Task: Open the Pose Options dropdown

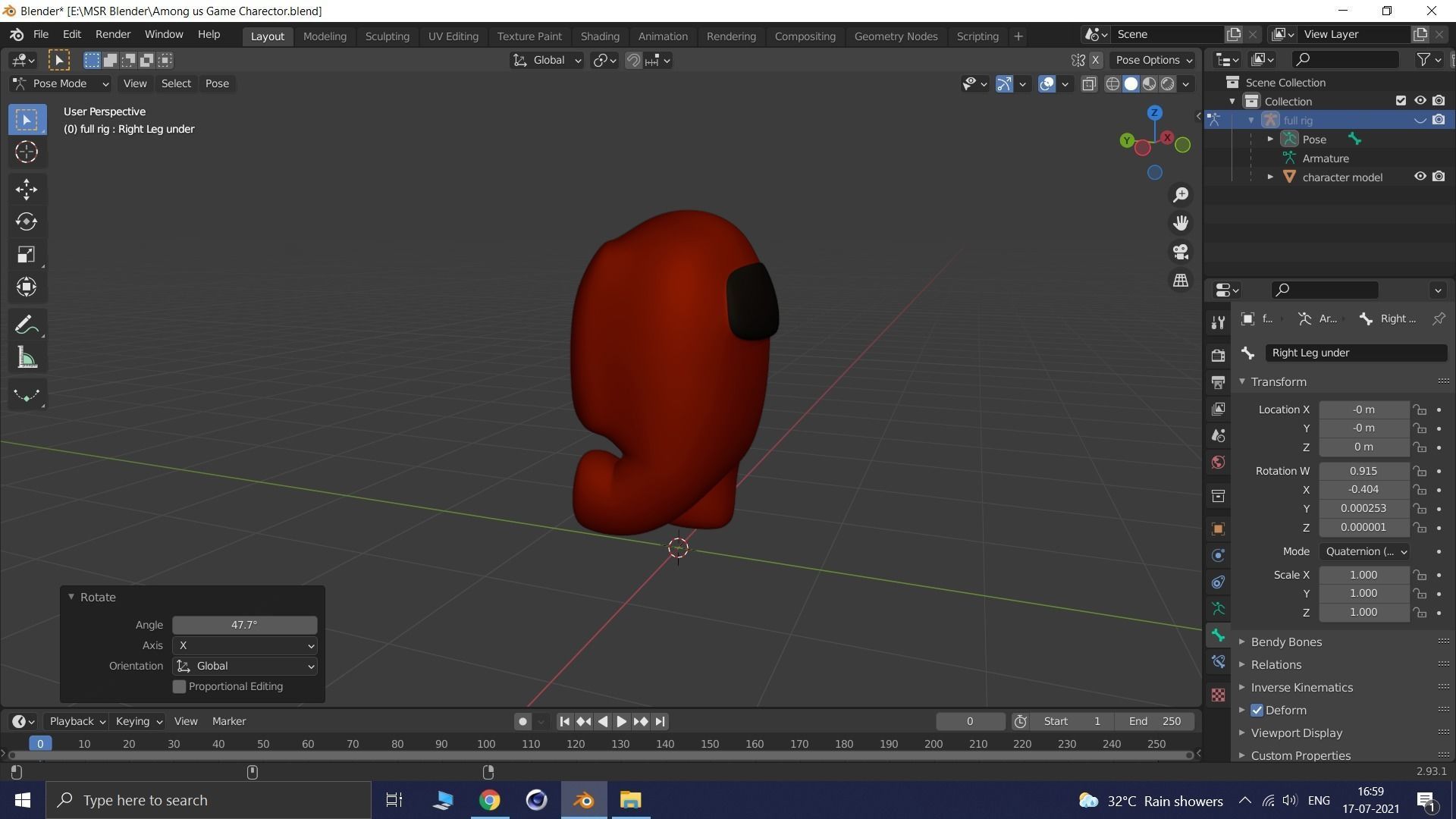Action: click(1153, 60)
